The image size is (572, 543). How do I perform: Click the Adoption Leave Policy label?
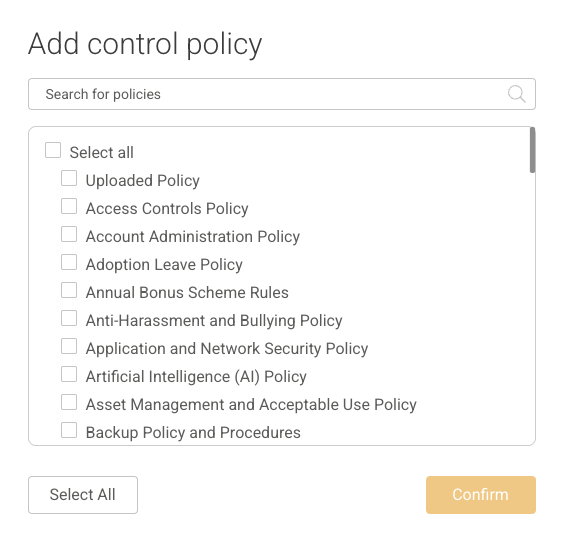[164, 265]
